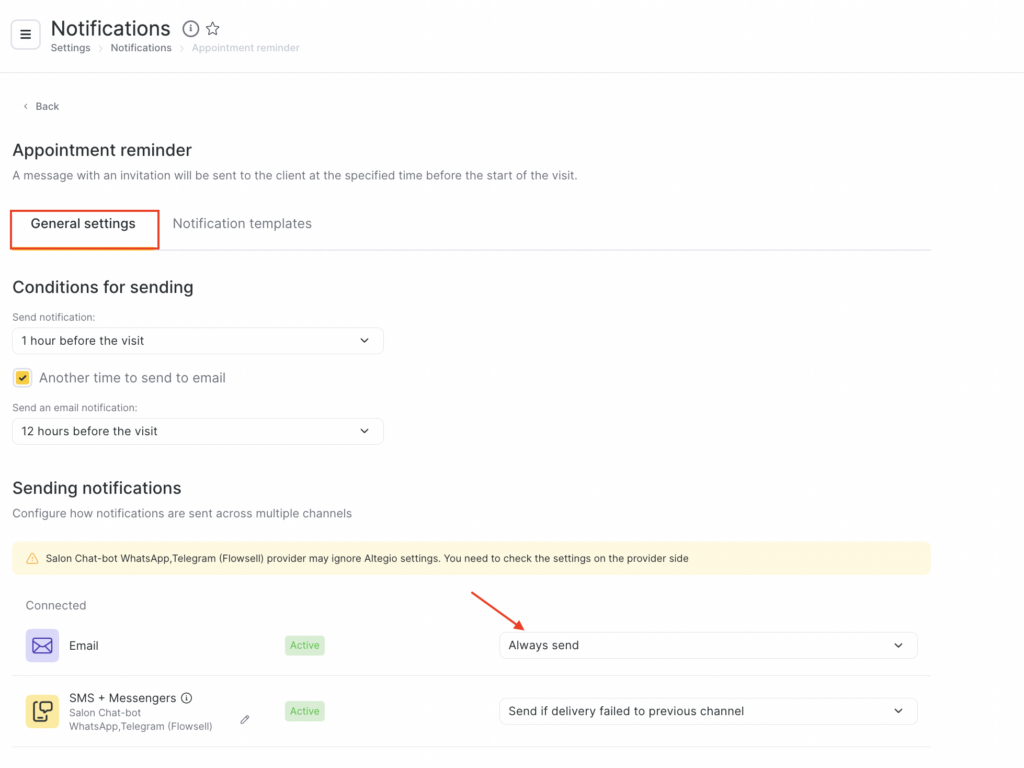Click the info icon beside Notifications title
The image size is (1024, 768).
(191, 29)
